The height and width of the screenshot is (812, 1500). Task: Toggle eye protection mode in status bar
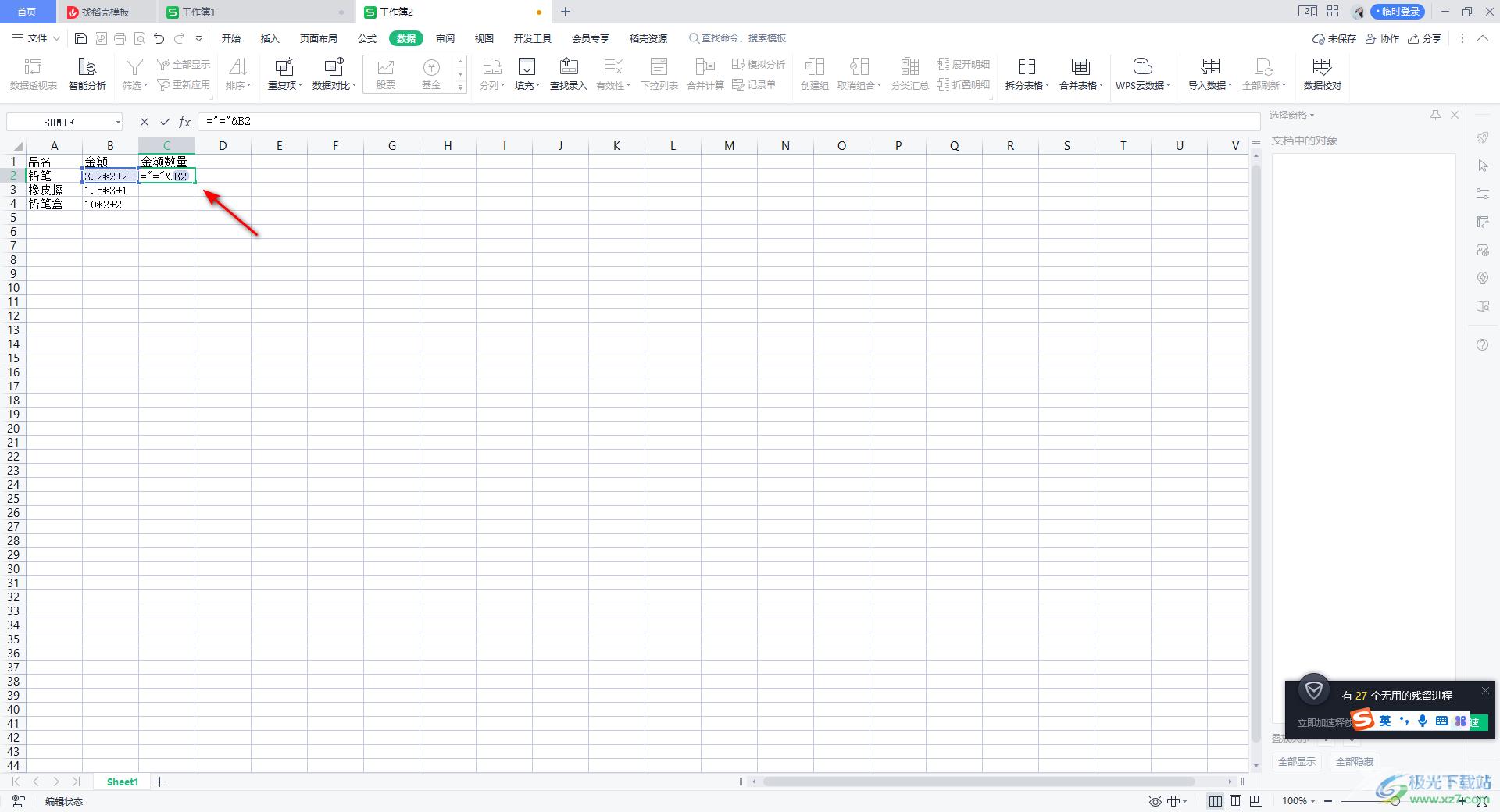[1155, 801]
